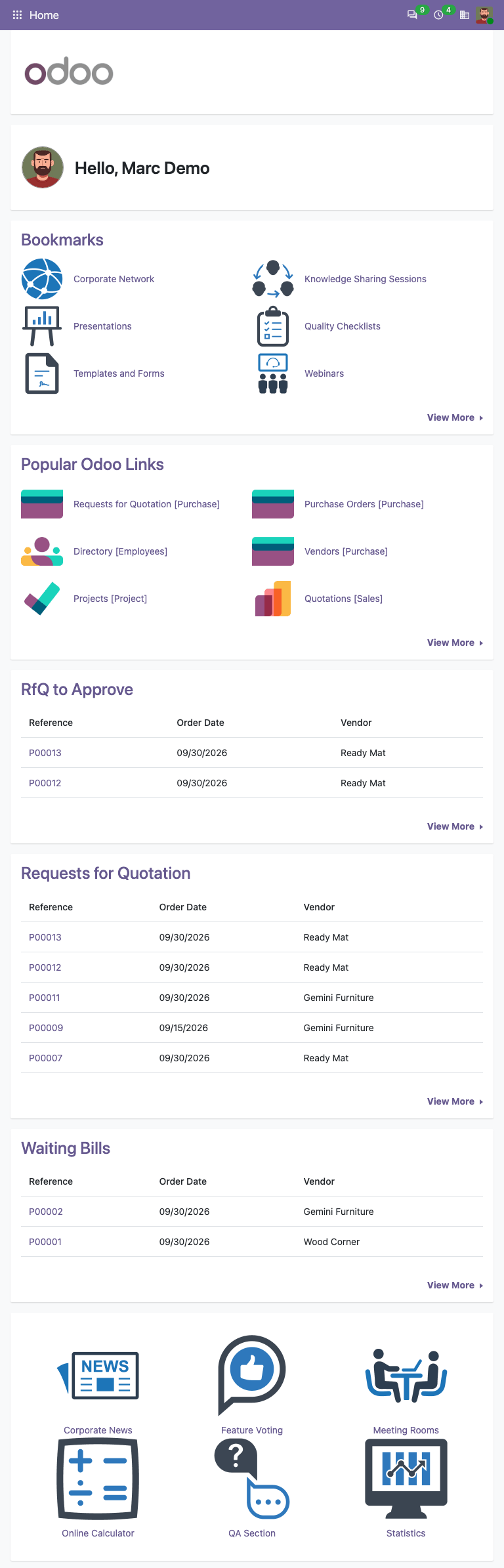
Task: Open waiting bill P00001
Action: [x=45, y=1242]
